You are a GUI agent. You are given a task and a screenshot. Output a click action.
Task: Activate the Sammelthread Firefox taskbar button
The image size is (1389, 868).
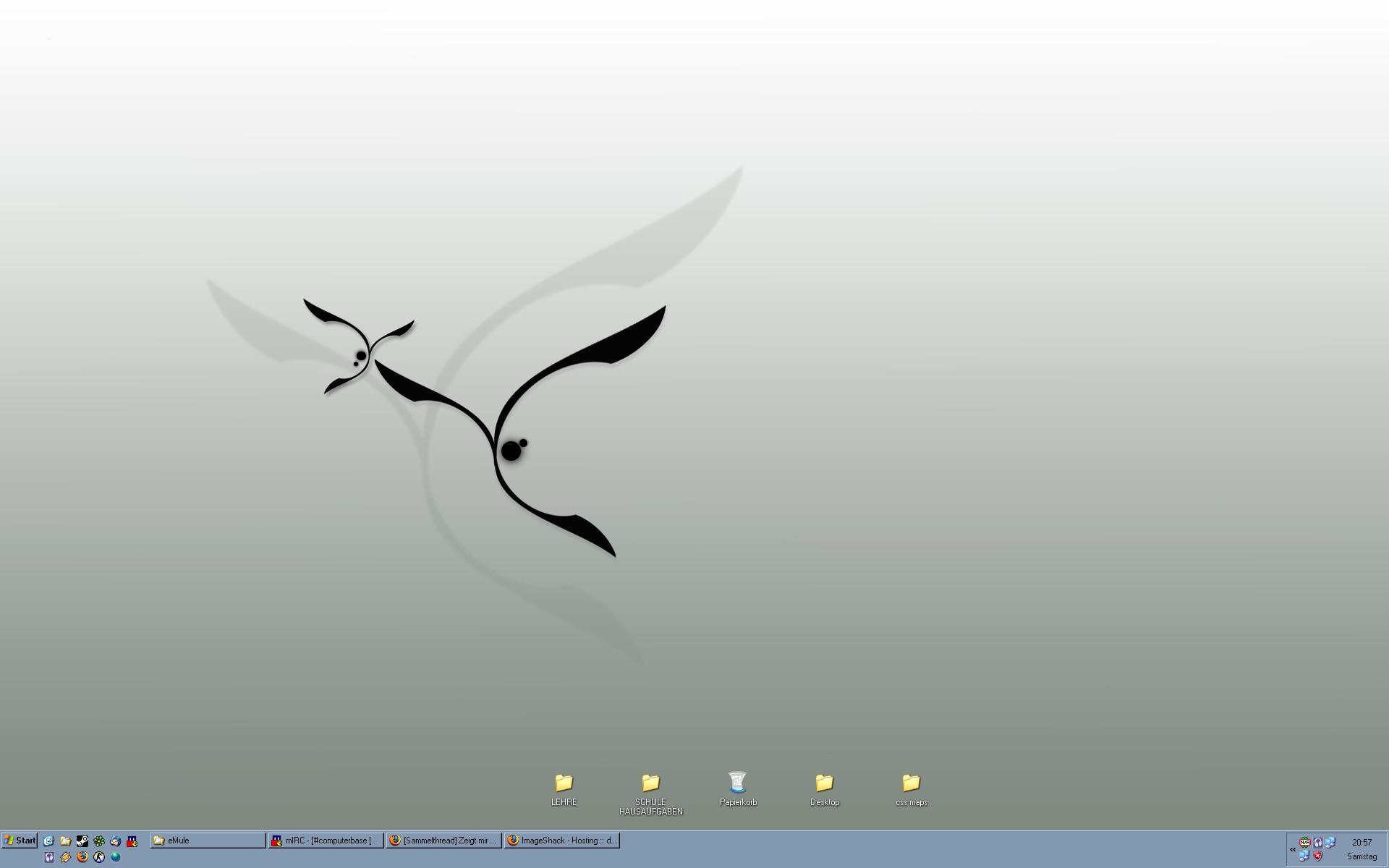point(443,841)
